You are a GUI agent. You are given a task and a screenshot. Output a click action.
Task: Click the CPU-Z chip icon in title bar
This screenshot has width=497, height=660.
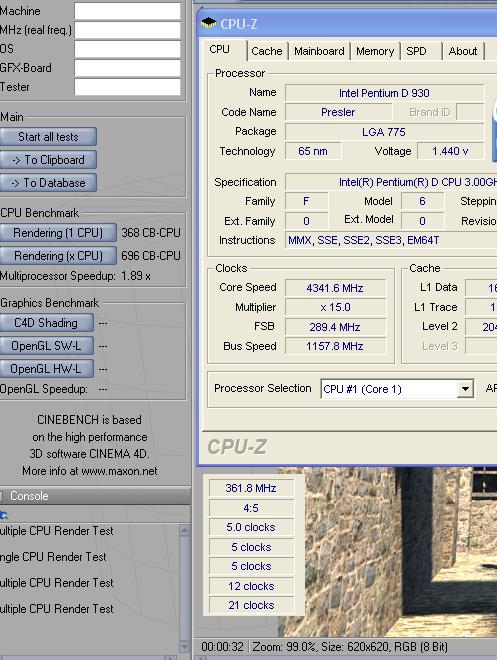coord(208,24)
